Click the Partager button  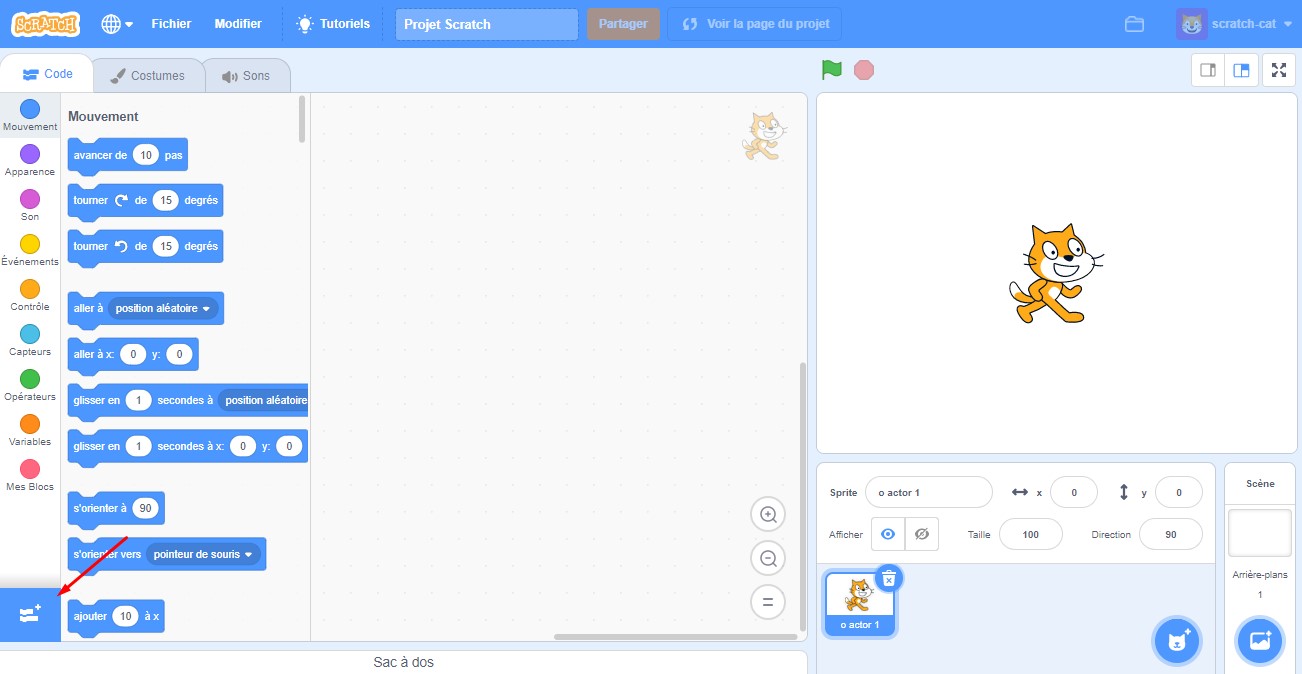click(x=622, y=24)
